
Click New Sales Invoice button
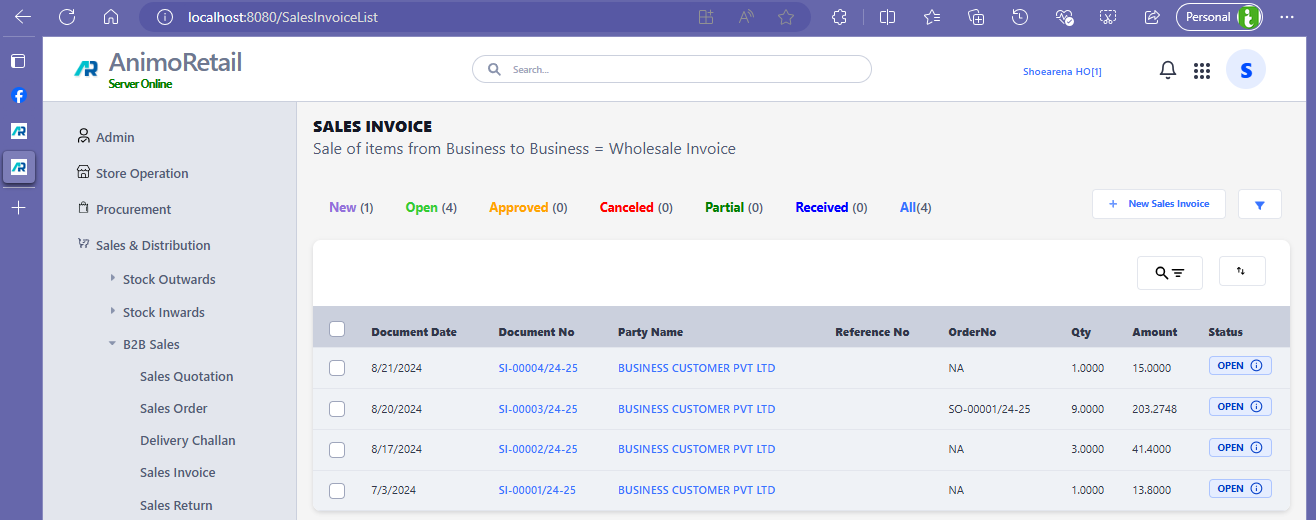[x=1158, y=204]
